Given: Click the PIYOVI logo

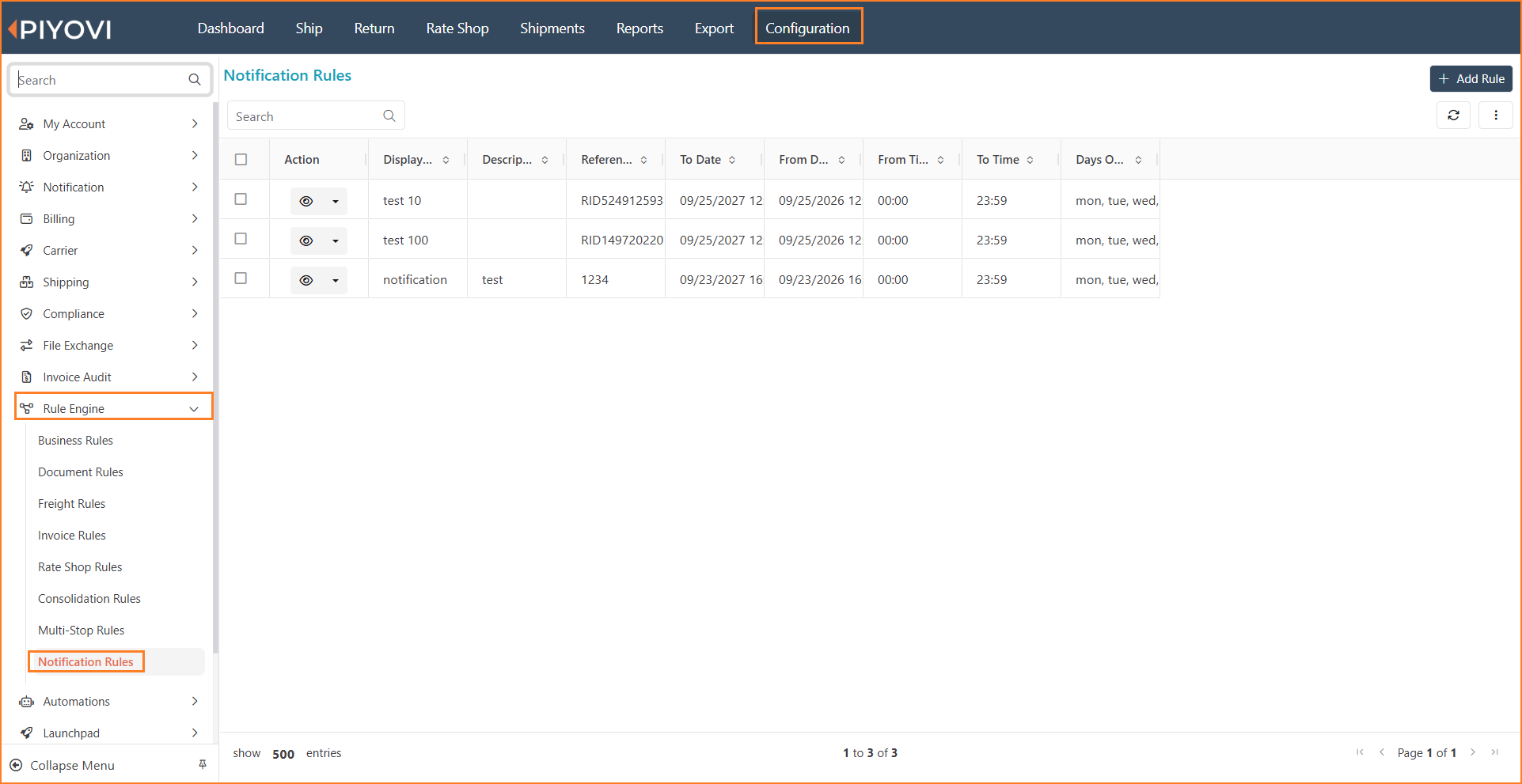Looking at the screenshot, I should point(60,29).
